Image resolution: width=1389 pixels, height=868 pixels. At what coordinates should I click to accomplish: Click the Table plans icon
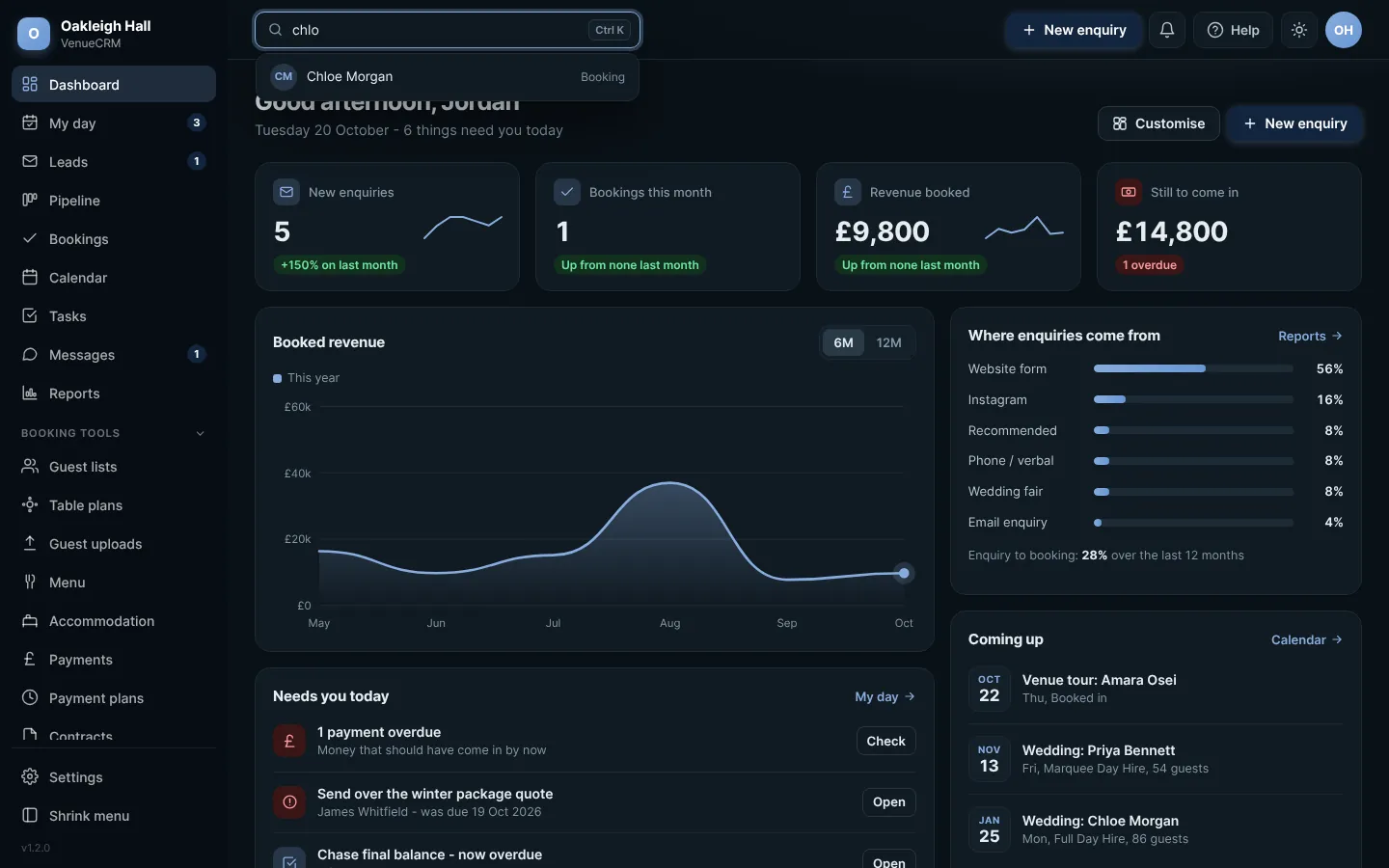30,505
